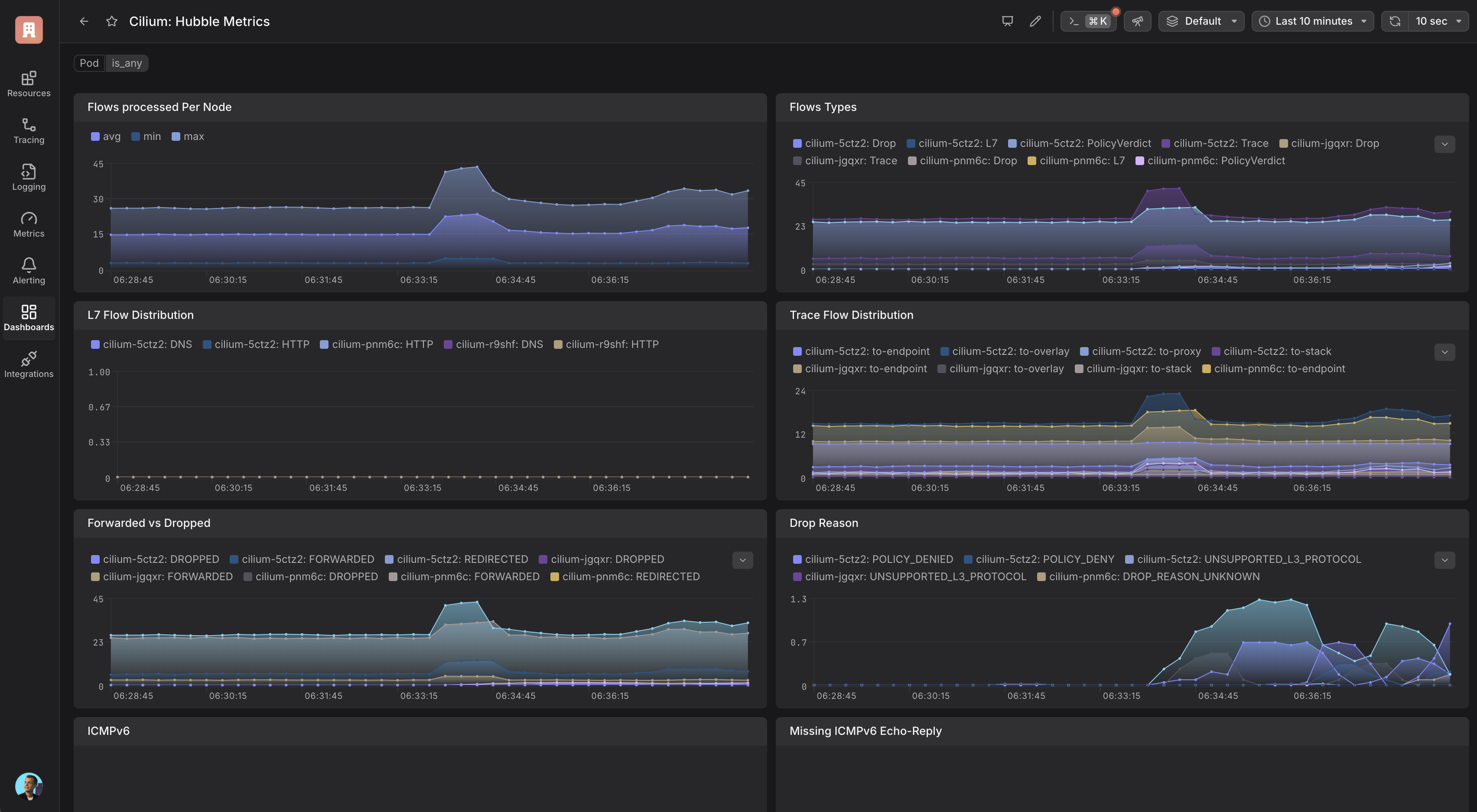
Task: Open the command palette ⌘K button
Action: pos(1088,21)
